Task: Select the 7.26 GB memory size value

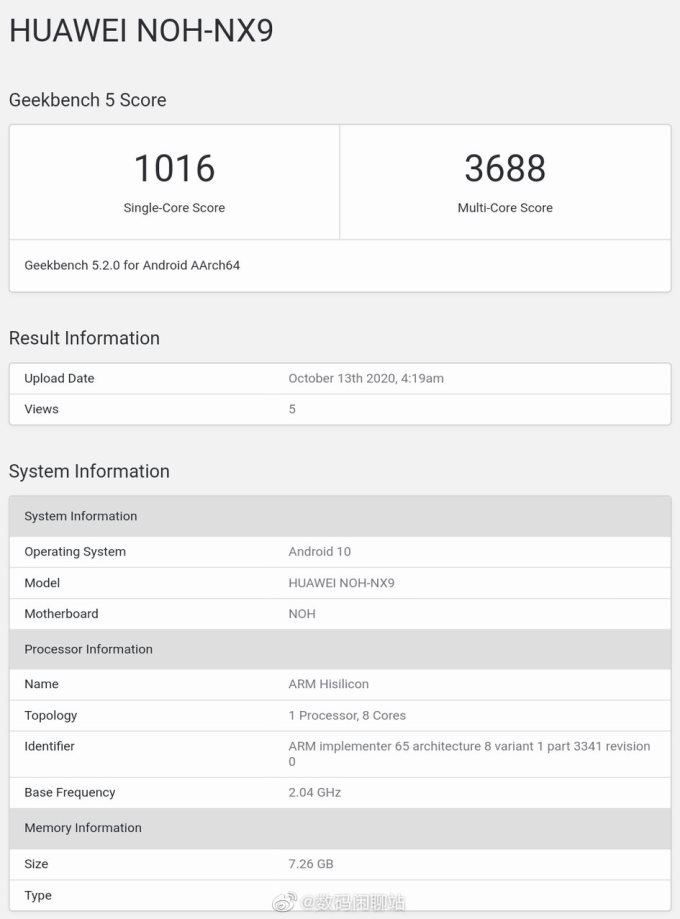Action: [x=311, y=864]
